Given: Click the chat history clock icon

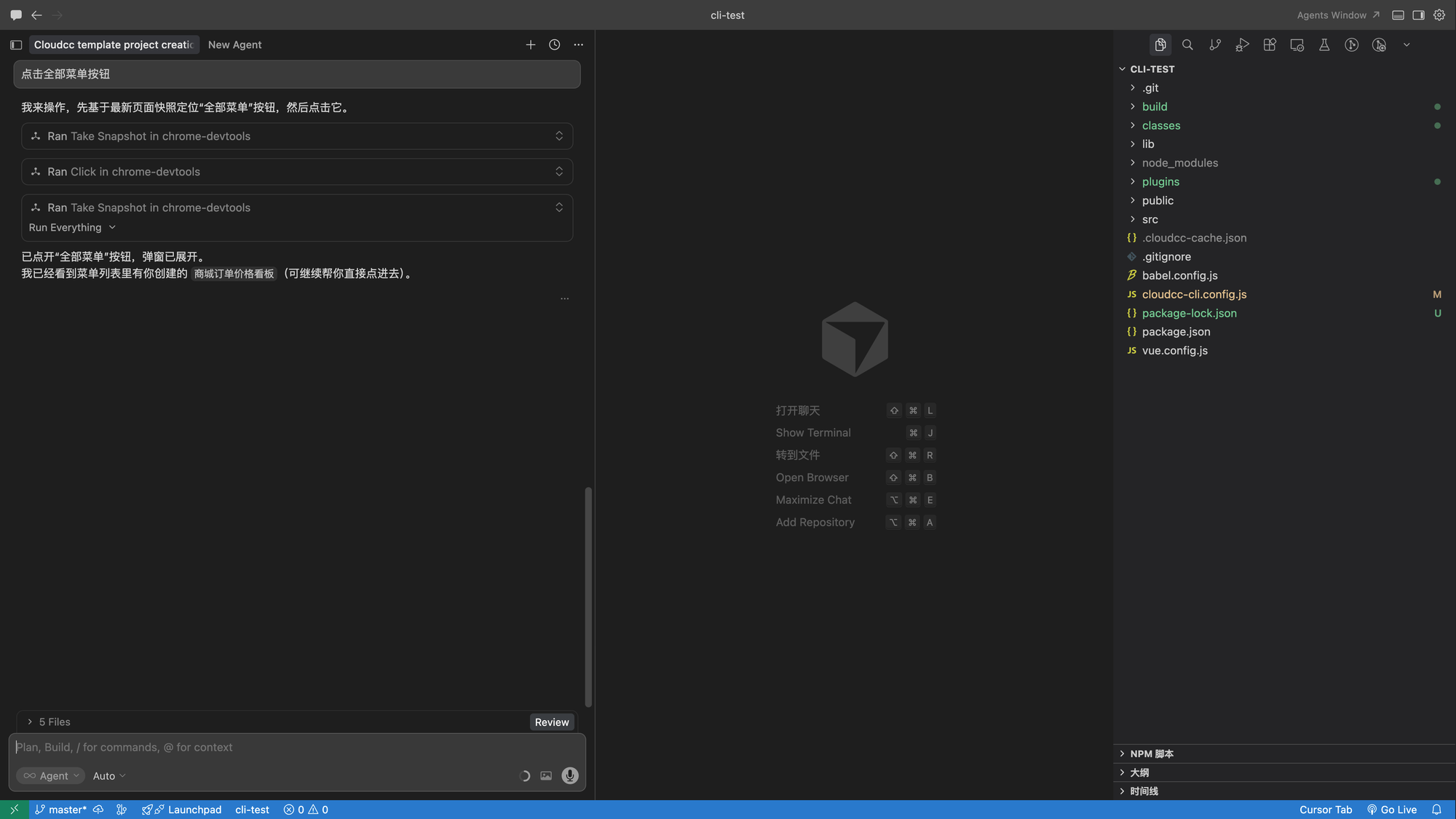Looking at the screenshot, I should (x=555, y=44).
